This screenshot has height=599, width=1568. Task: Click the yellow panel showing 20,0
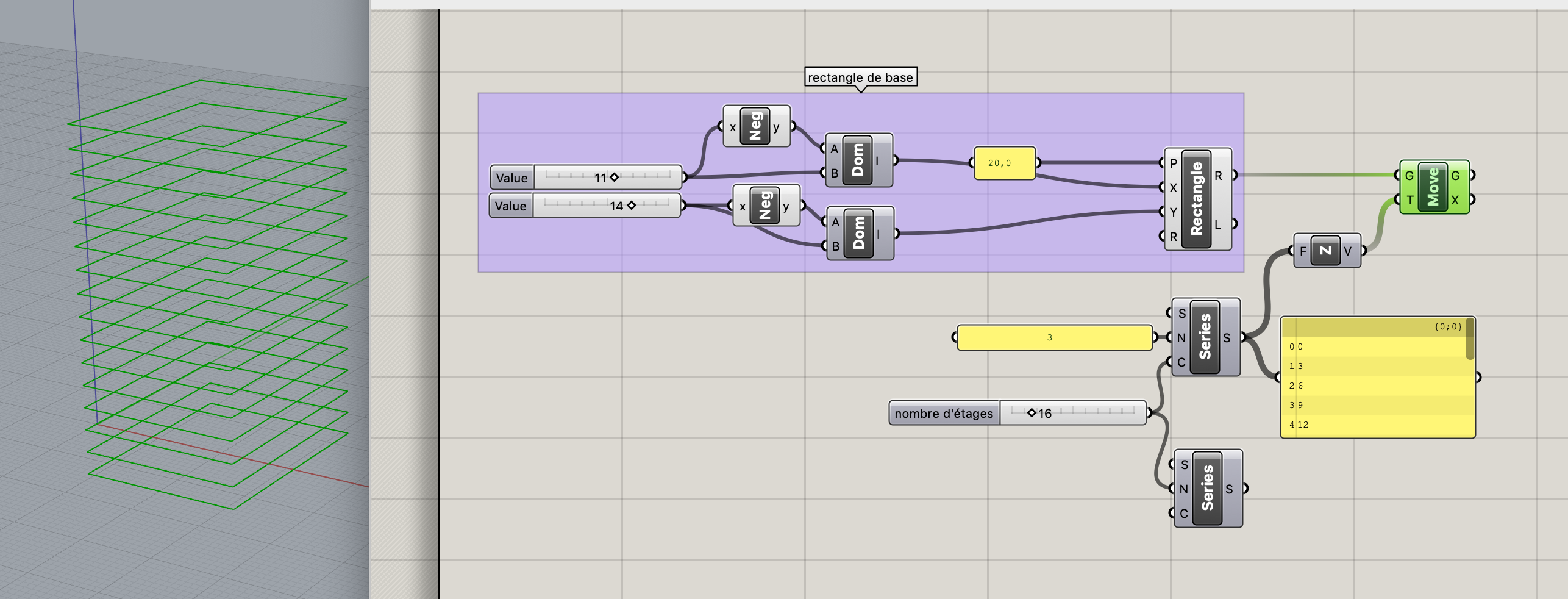[1004, 163]
